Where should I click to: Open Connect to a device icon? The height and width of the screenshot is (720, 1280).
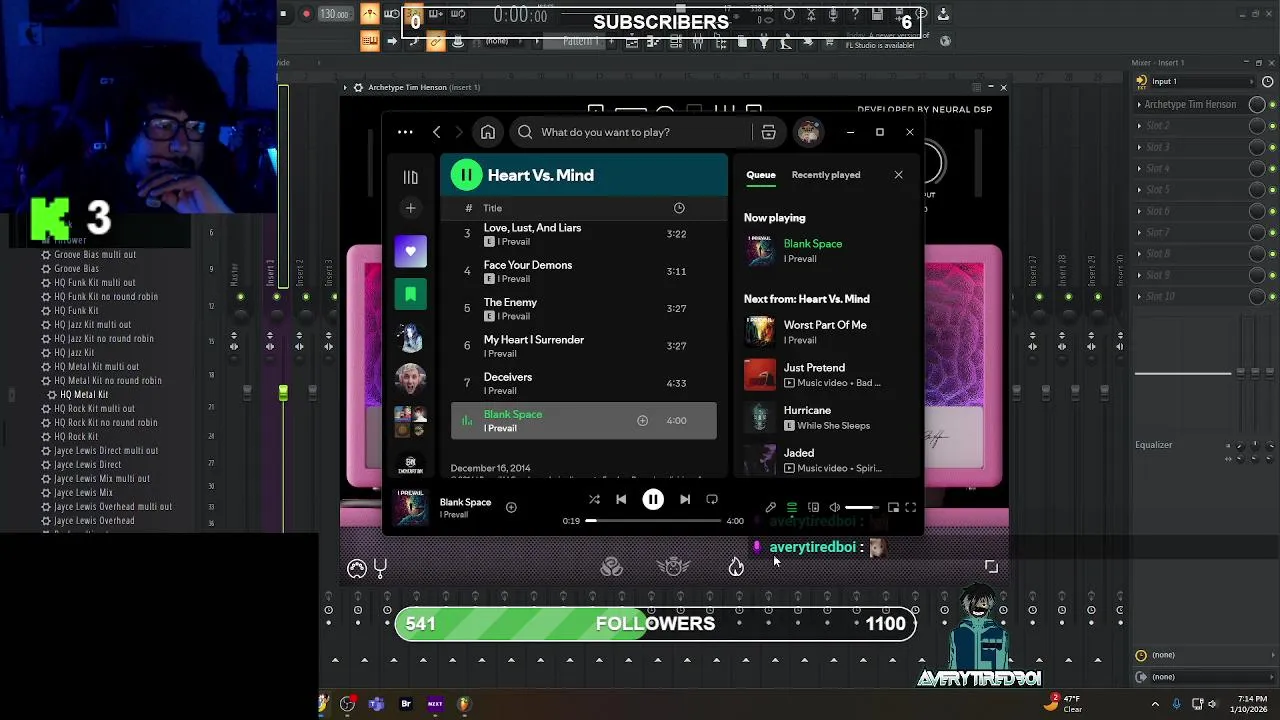pyautogui.click(x=813, y=508)
